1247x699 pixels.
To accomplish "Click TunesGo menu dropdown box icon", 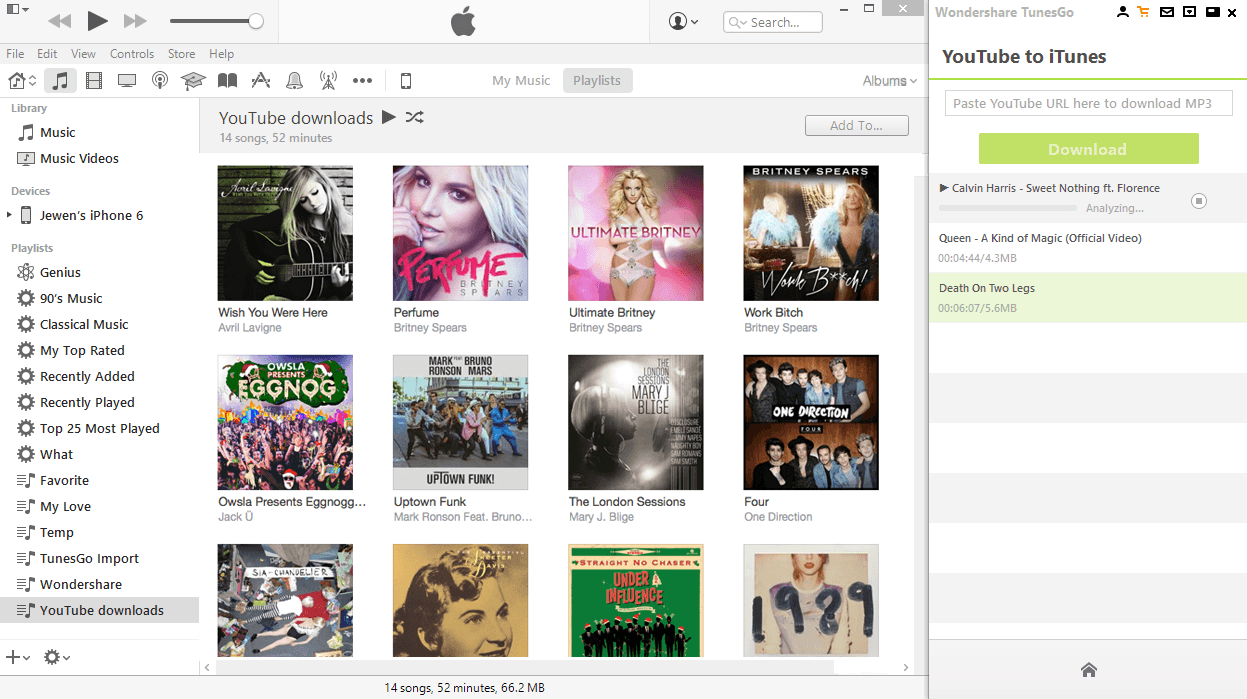I will (1189, 12).
